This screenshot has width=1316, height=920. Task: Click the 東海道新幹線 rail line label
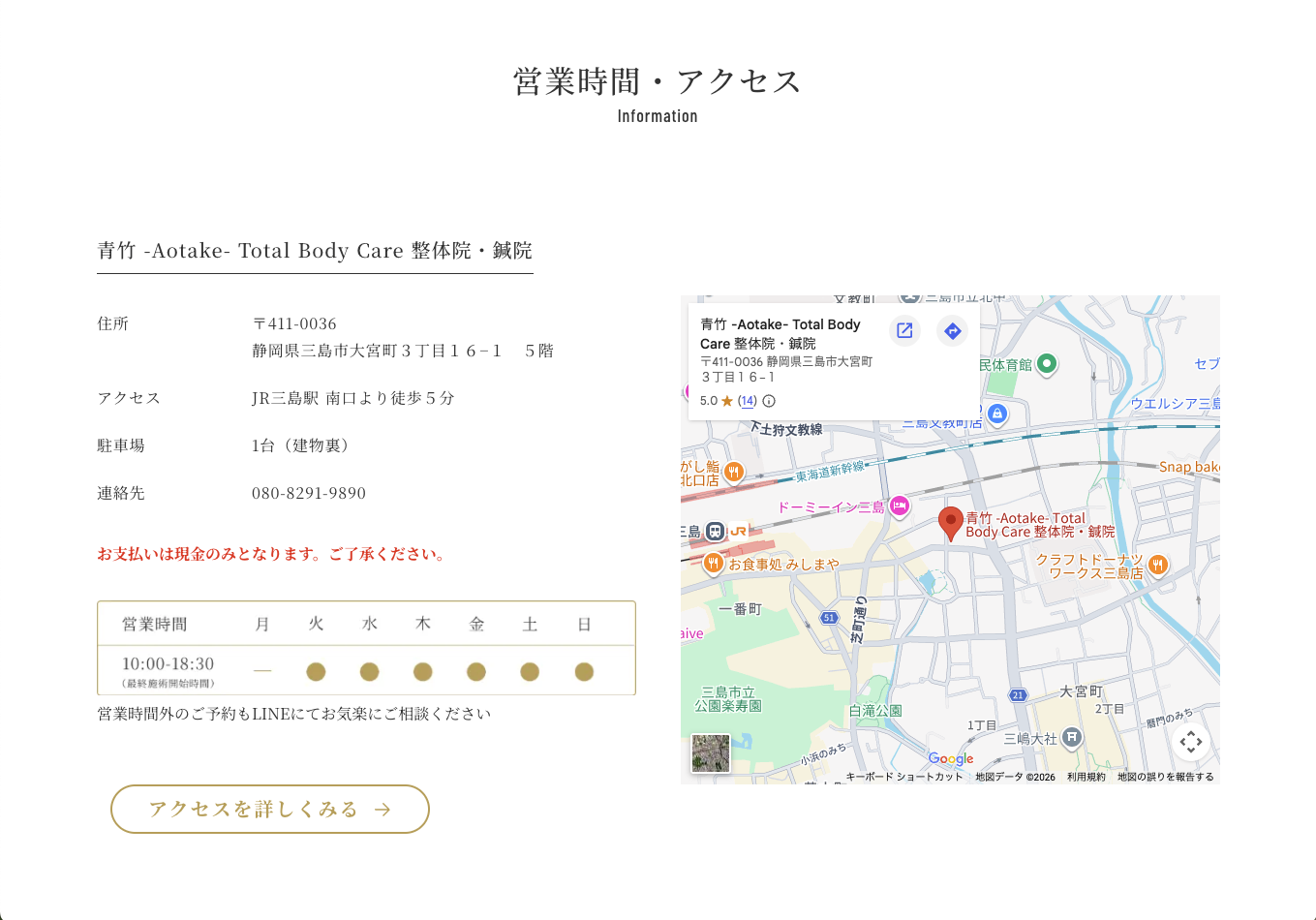tap(830, 472)
